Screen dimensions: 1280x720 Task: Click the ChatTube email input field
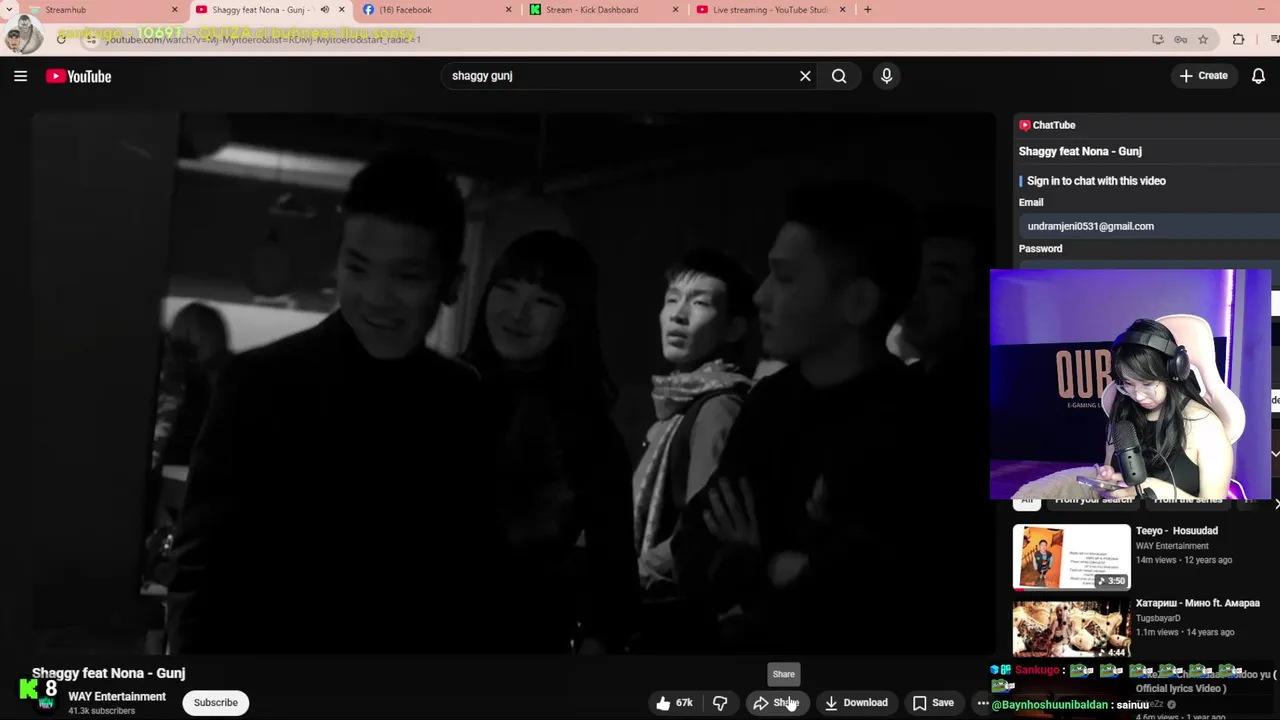click(1149, 226)
